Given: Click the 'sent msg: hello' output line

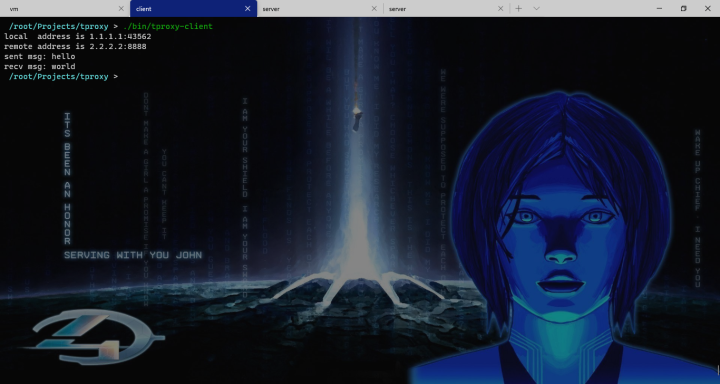Looking at the screenshot, I should pos(39,56).
